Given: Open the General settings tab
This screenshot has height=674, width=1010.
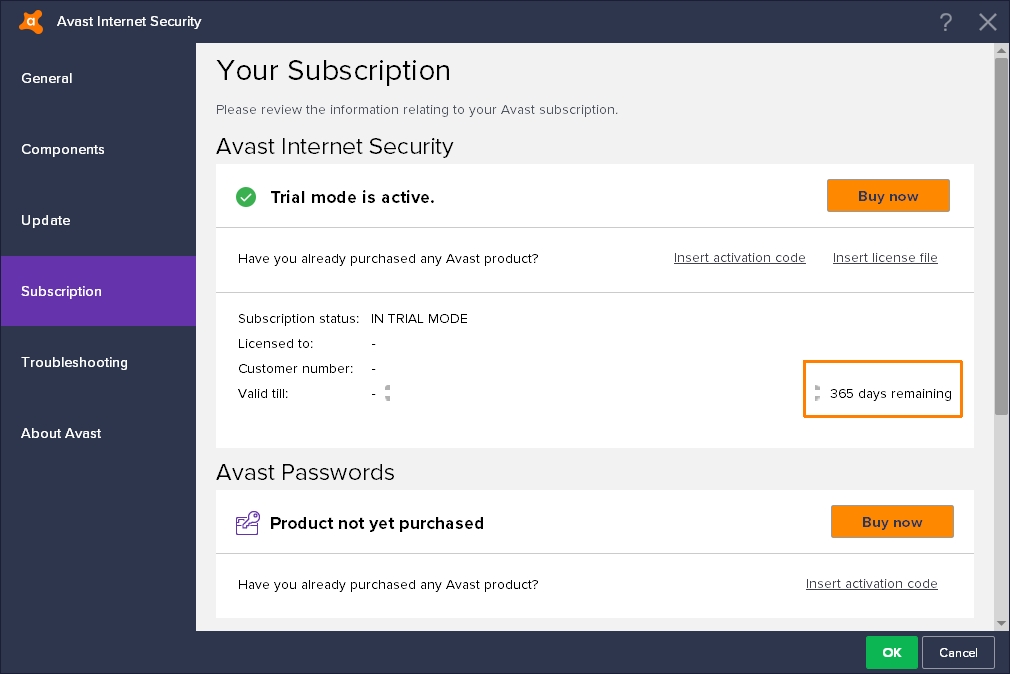Looking at the screenshot, I should pos(47,78).
